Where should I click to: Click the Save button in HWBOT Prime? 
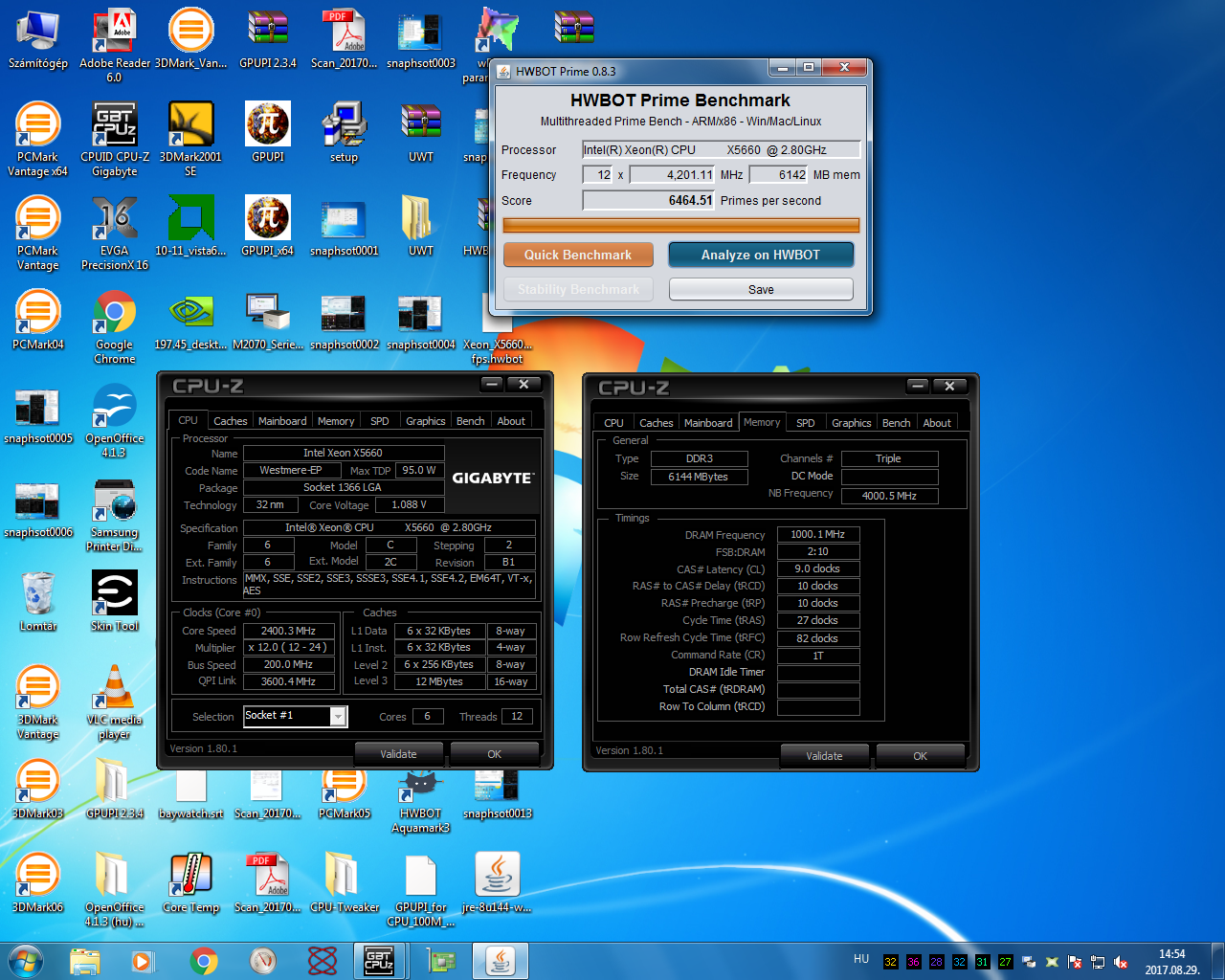(761, 289)
